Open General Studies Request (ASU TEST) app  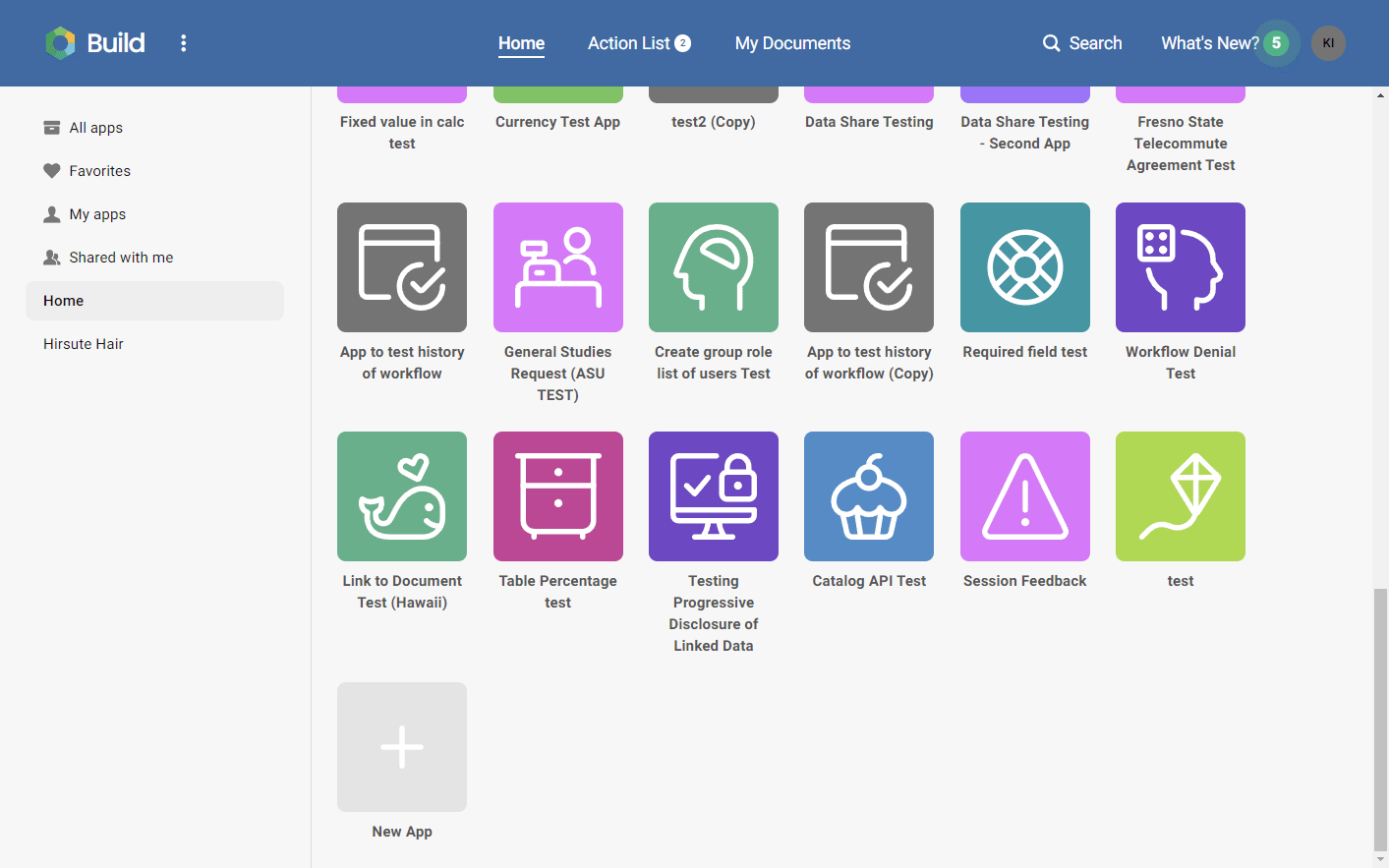coord(557,266)
